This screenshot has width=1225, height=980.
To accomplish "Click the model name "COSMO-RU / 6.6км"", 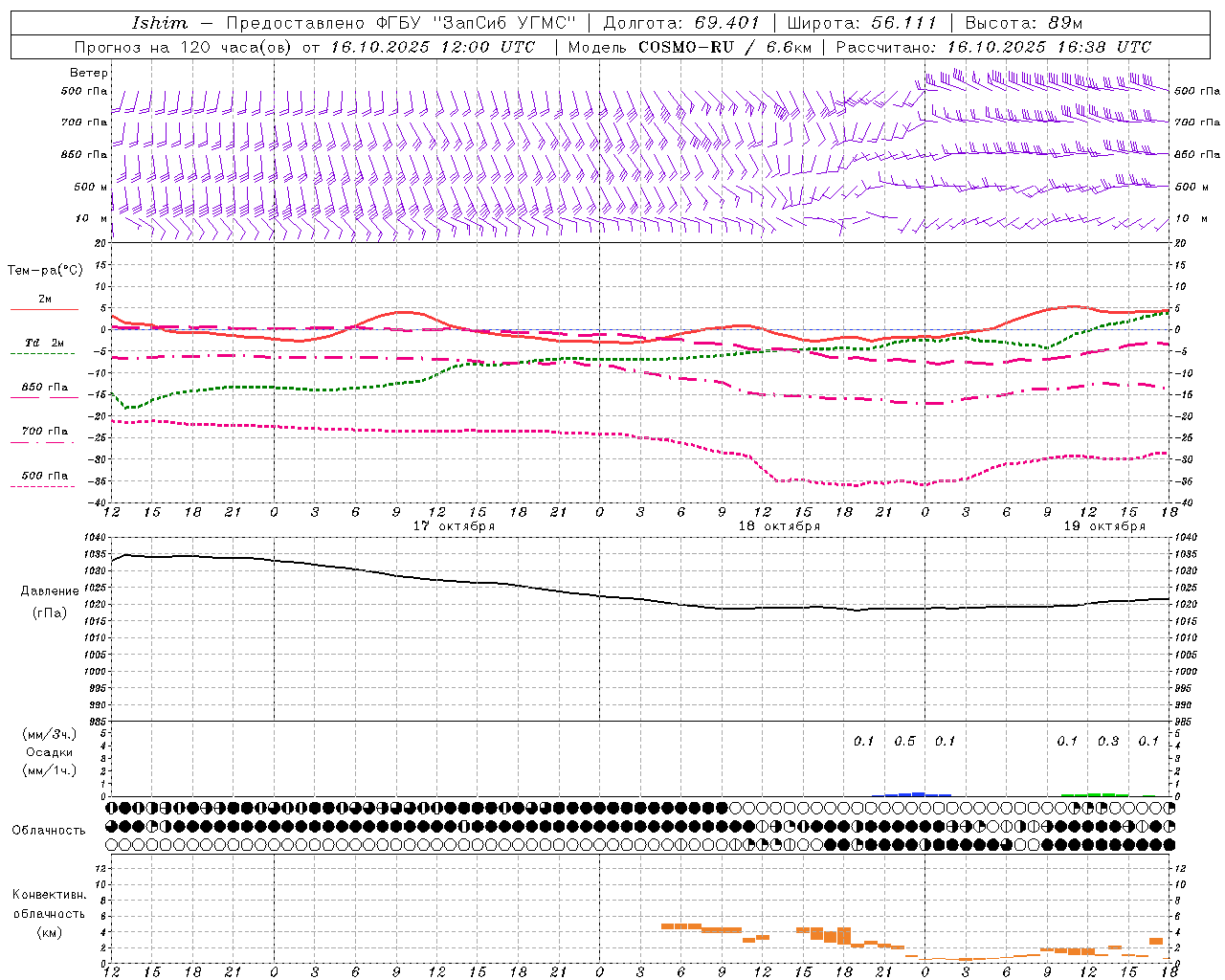I will click(x=724, y=47).
